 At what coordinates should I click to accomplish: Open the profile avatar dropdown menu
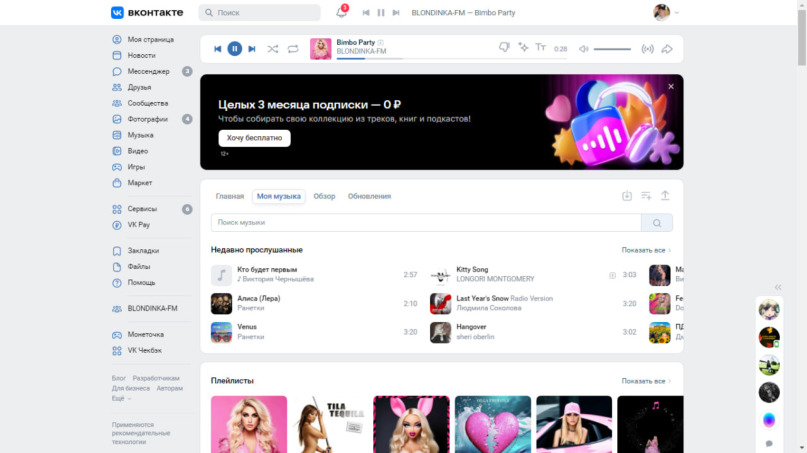pyautogui.click(x=666, y=12)
